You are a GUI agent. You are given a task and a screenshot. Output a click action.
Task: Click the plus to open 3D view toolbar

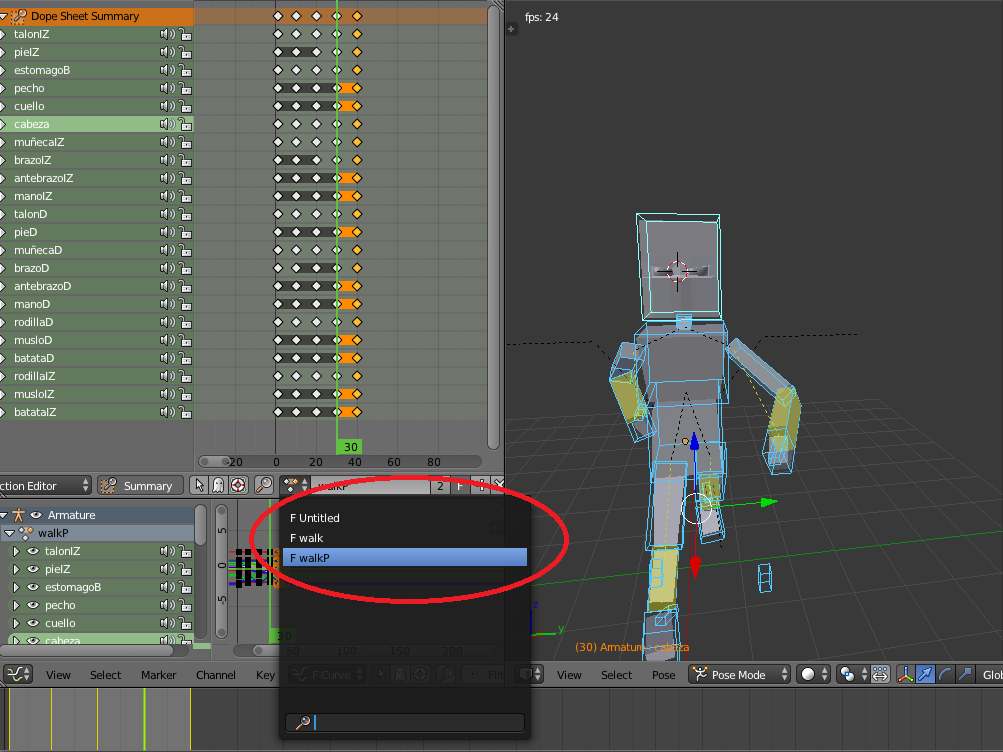coord(511,29)
